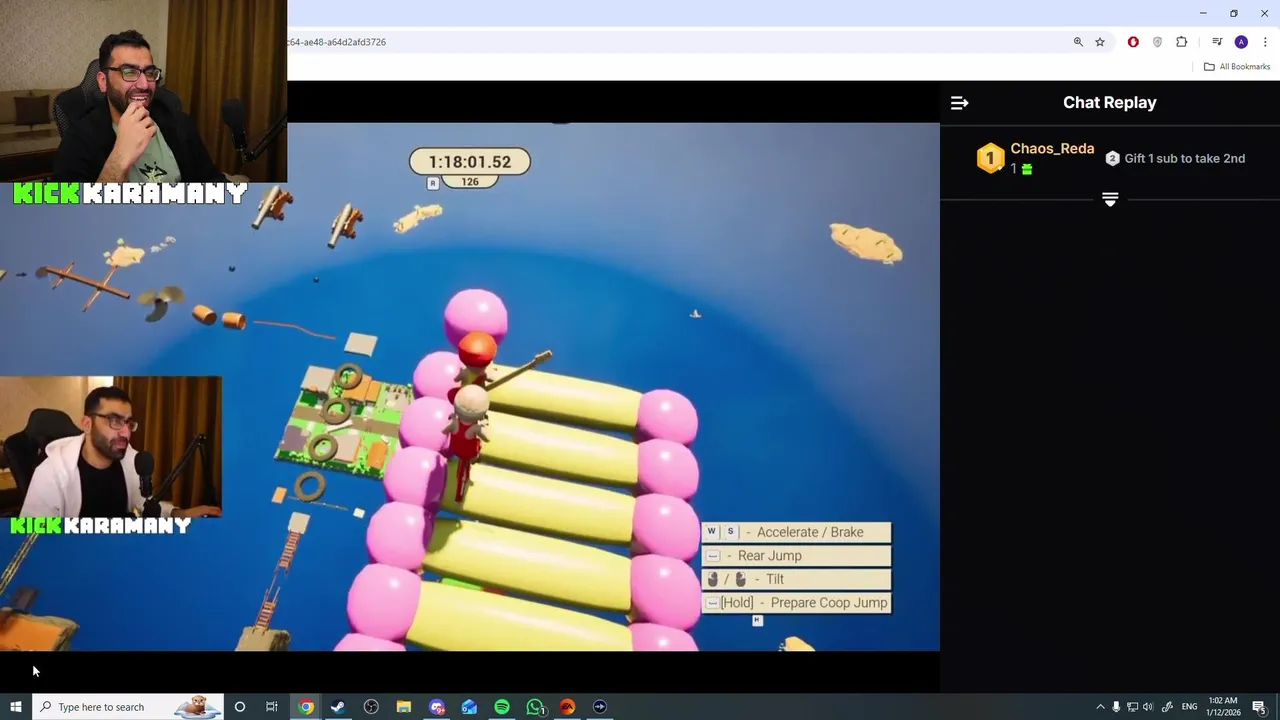This screenshot has height=720, width=1280.
Task: Click the game video player
Action: (x=470, y=387)
